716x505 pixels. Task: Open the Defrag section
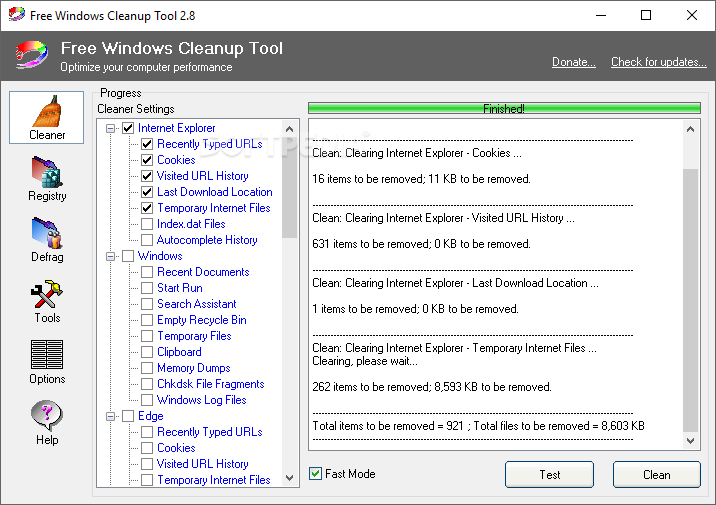(47, 239)
